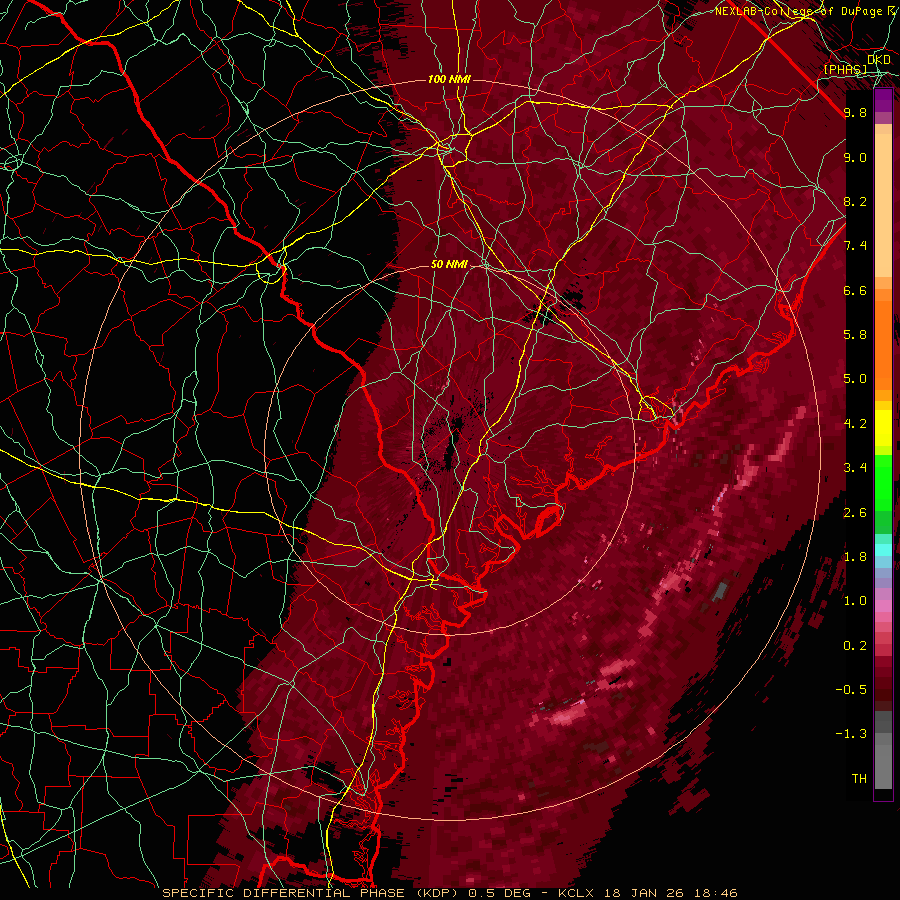Select the dark purple top band of the color bar
Screen dimensions: 900x900
point(883,100)
